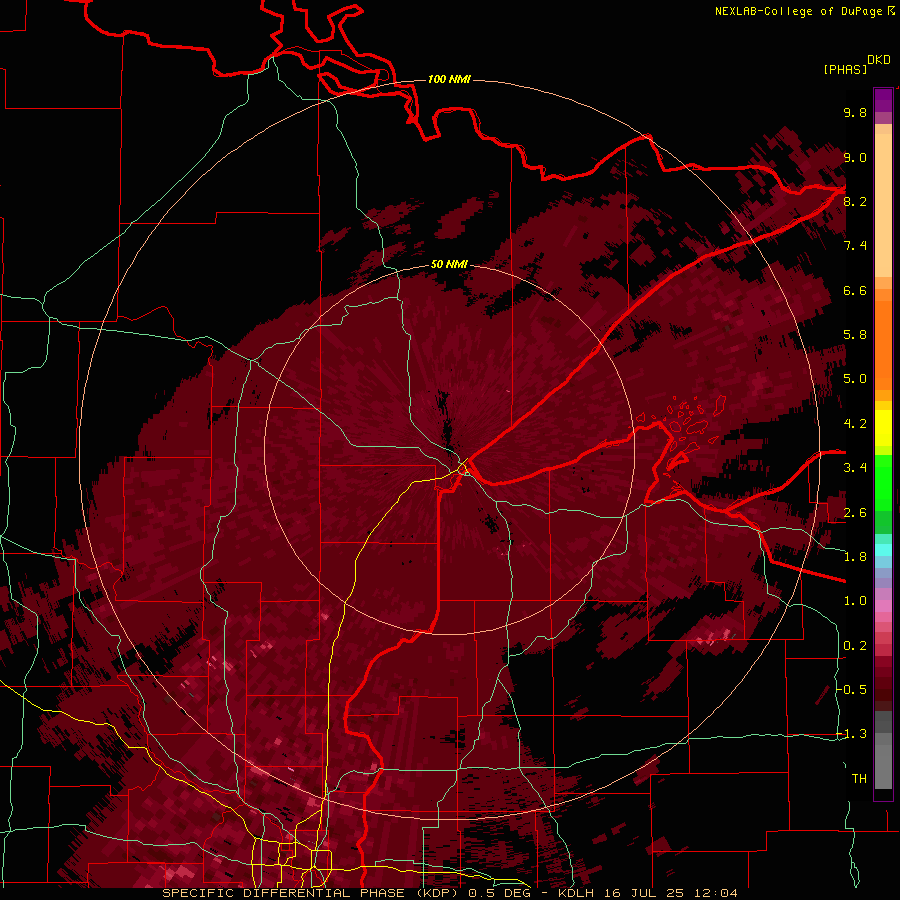
Task: Click the 50 NMI range ring label
Action: point(449,264)
